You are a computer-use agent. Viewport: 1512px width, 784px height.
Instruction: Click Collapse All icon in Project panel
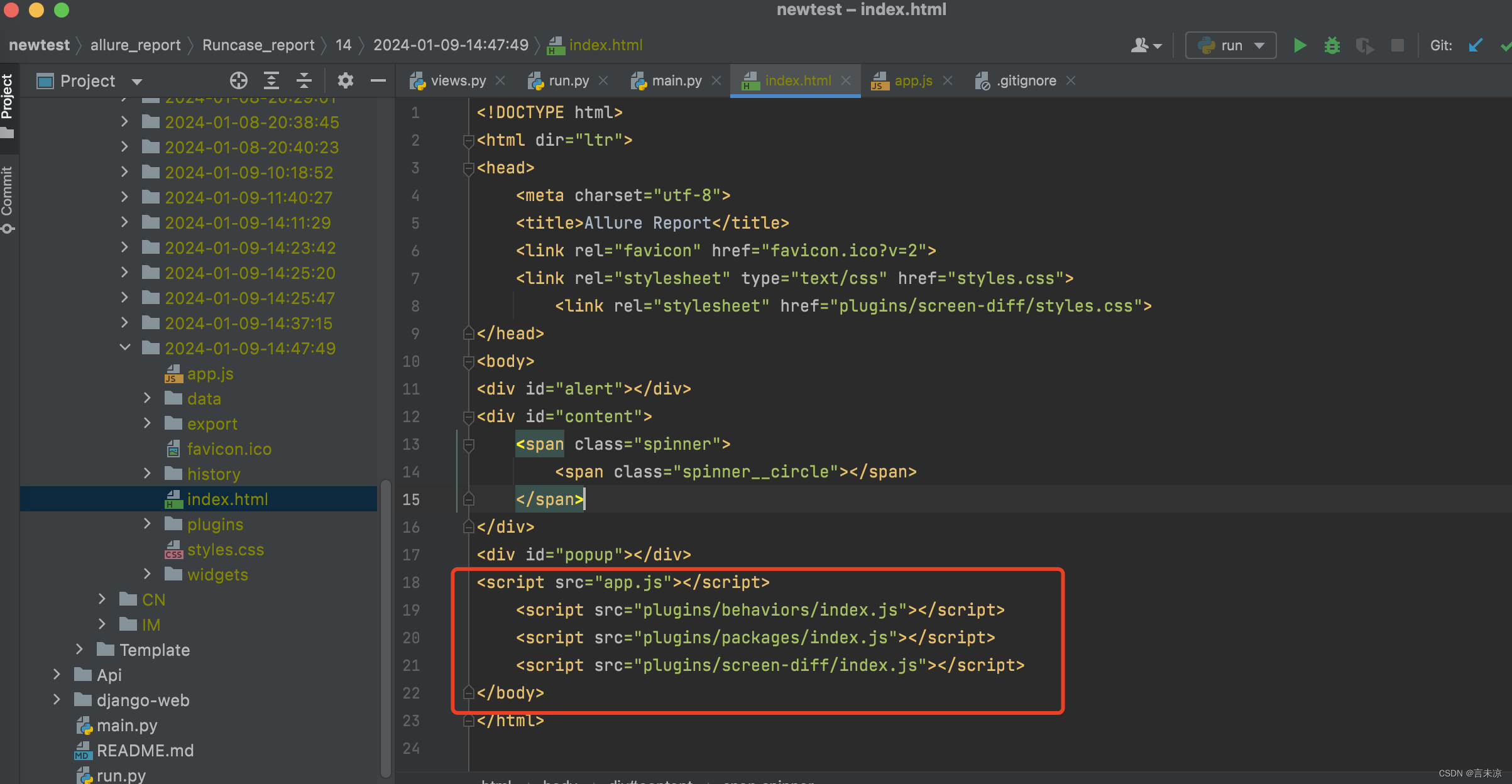[x=304, y=80]
